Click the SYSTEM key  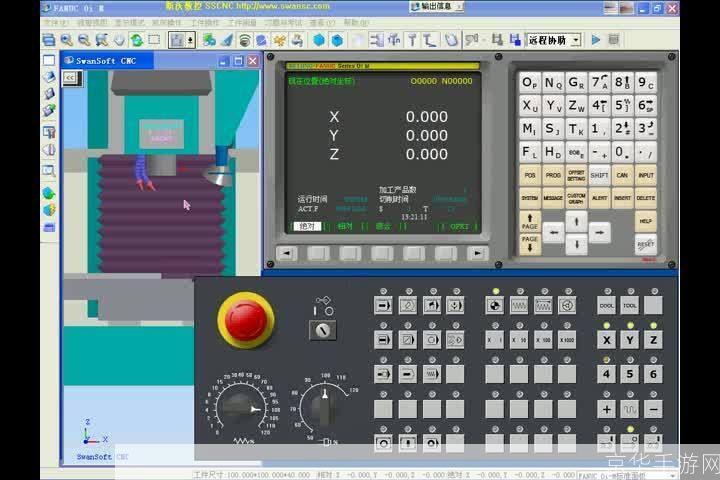pos(530,198)
